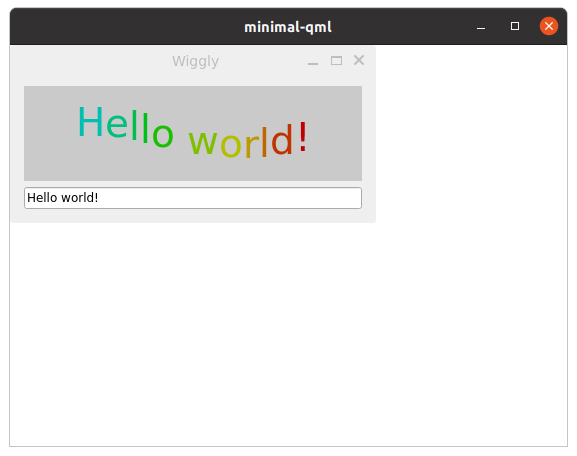577x456 pixels.
Task: Click the Wiggly title label
Action: pyautogui.click(x=195, y=61)
